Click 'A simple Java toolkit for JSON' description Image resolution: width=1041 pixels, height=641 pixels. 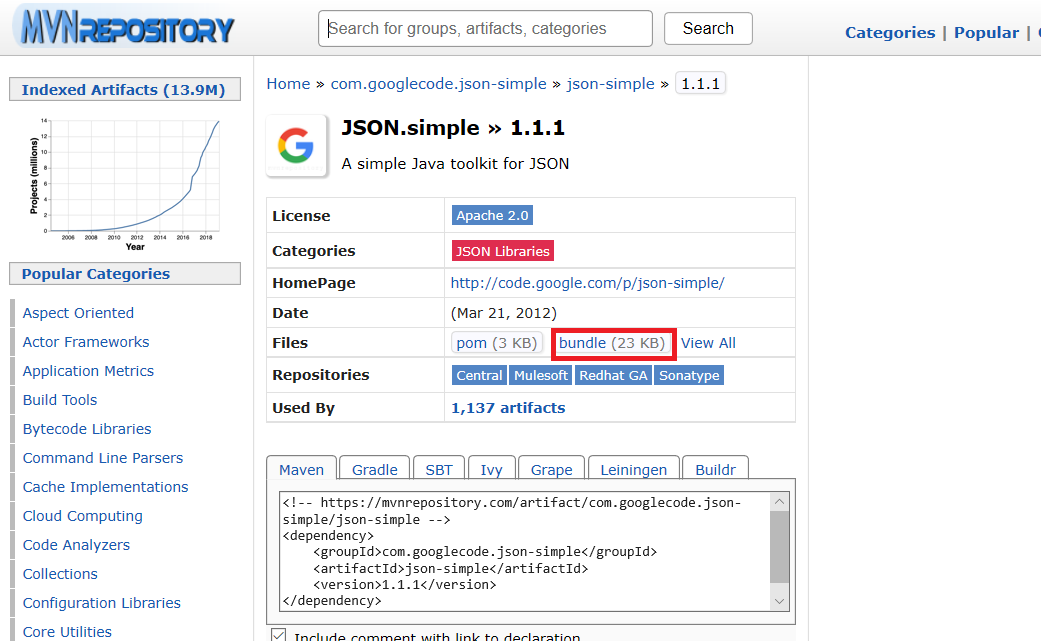pyautogui.click(x=455, y=164)
